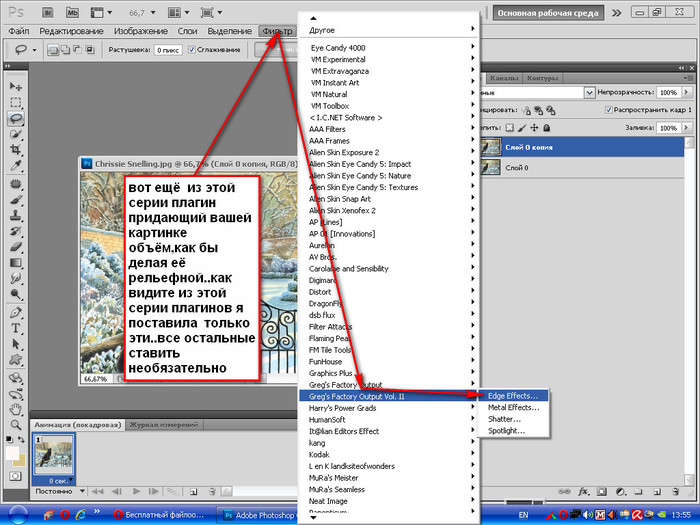Open the Непрозрачность slider arrow

[x=687, y=92]
